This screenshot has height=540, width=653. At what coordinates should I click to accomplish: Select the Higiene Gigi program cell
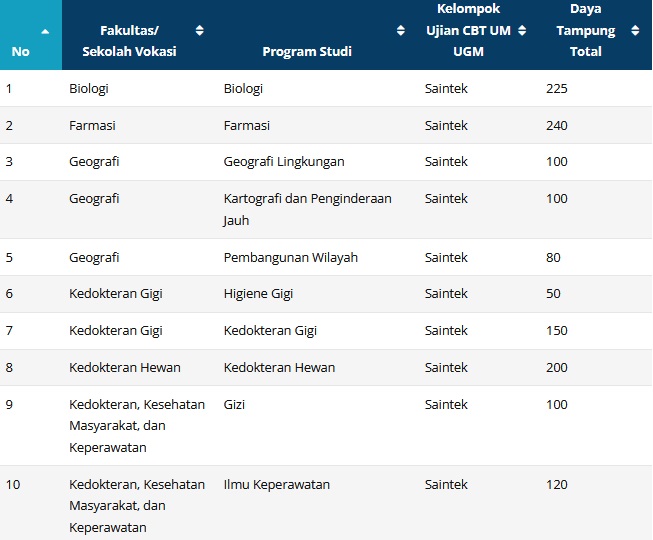tap(260, 294)
